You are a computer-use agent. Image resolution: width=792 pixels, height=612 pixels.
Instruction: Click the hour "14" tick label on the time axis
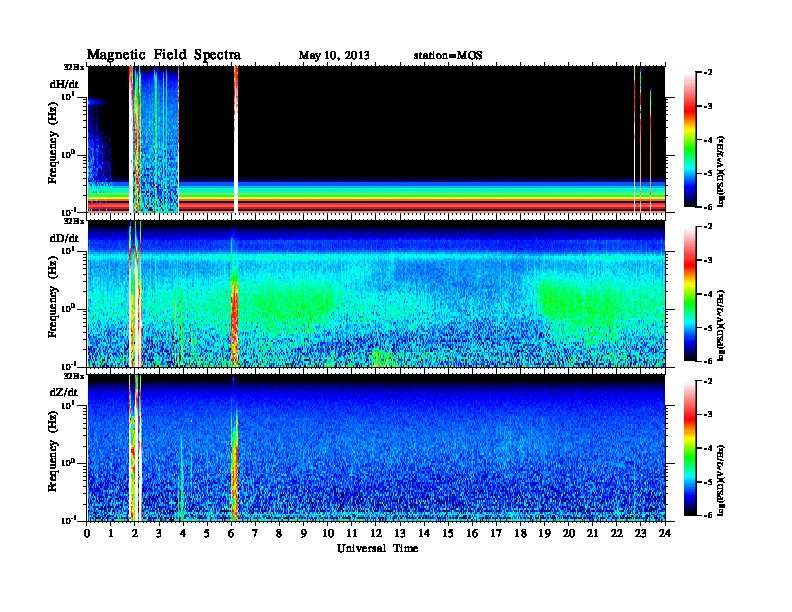click(424, 533)
